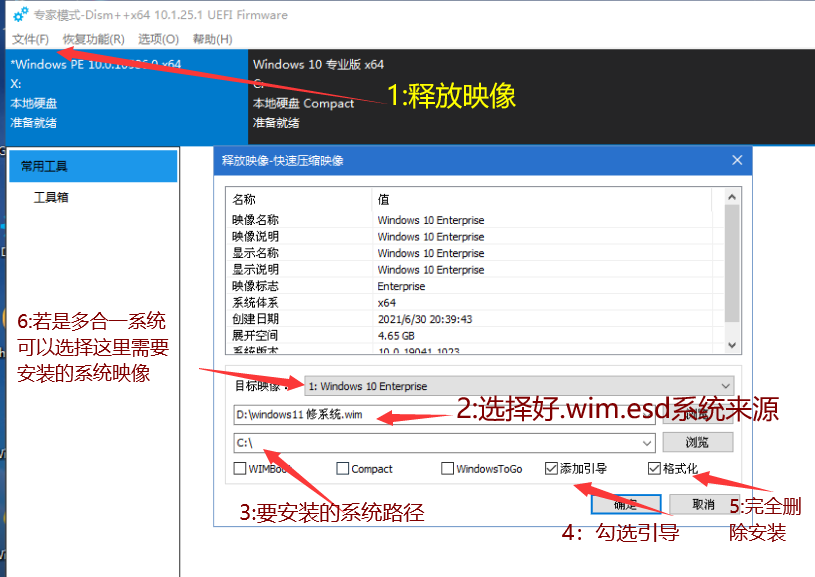Image resolution: width=815 pixels, height=577 pixels.
Task: Uncheck the 添加引导 checkbox
Action: coord(551,468)
